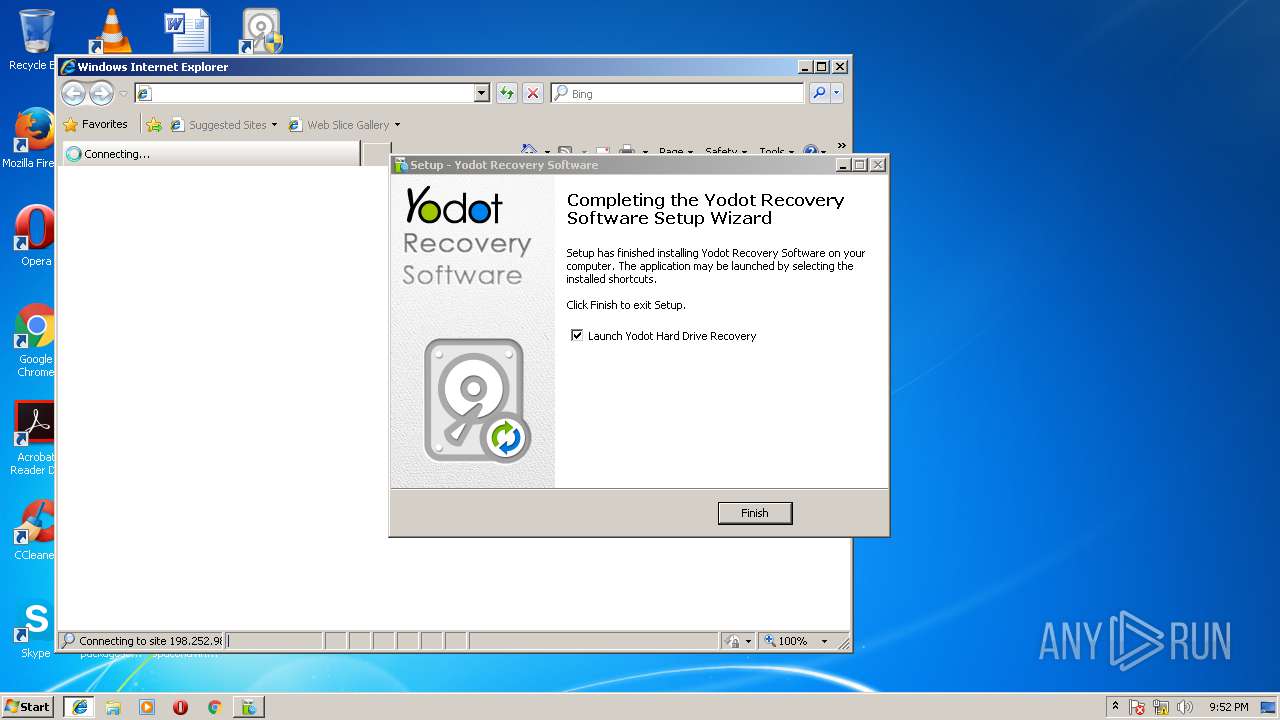Uncheck Launch Yodot Hard Drive Recovery
The image size is (1280, 720).
[x=577, y=336]
